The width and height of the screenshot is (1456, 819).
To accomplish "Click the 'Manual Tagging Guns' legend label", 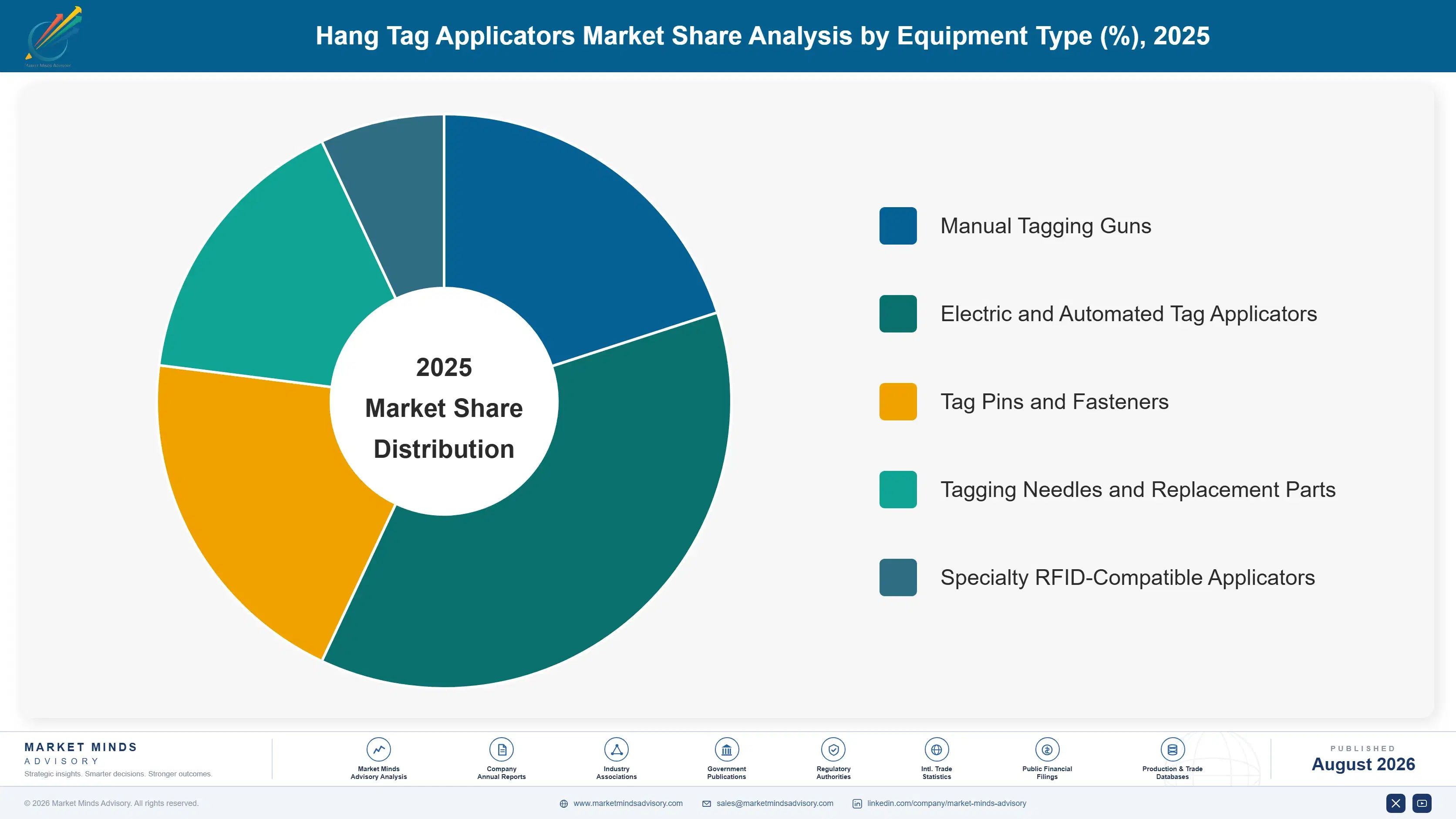I will [1046, 226].
